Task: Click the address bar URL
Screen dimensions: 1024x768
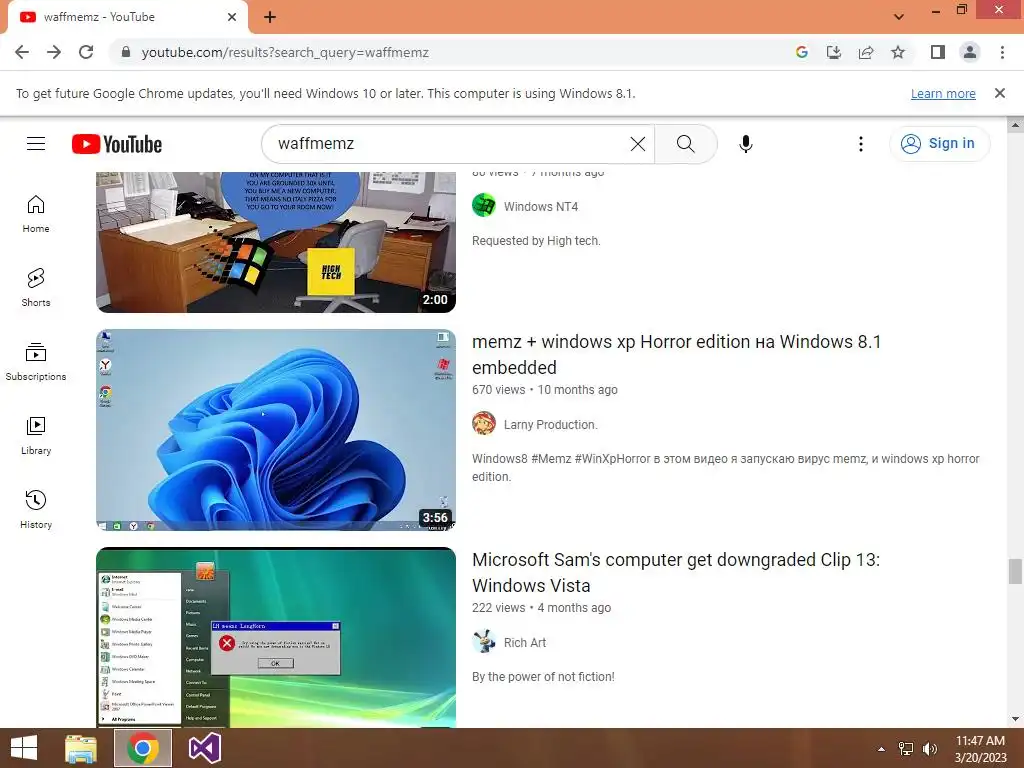Action: tap(285, 52)
